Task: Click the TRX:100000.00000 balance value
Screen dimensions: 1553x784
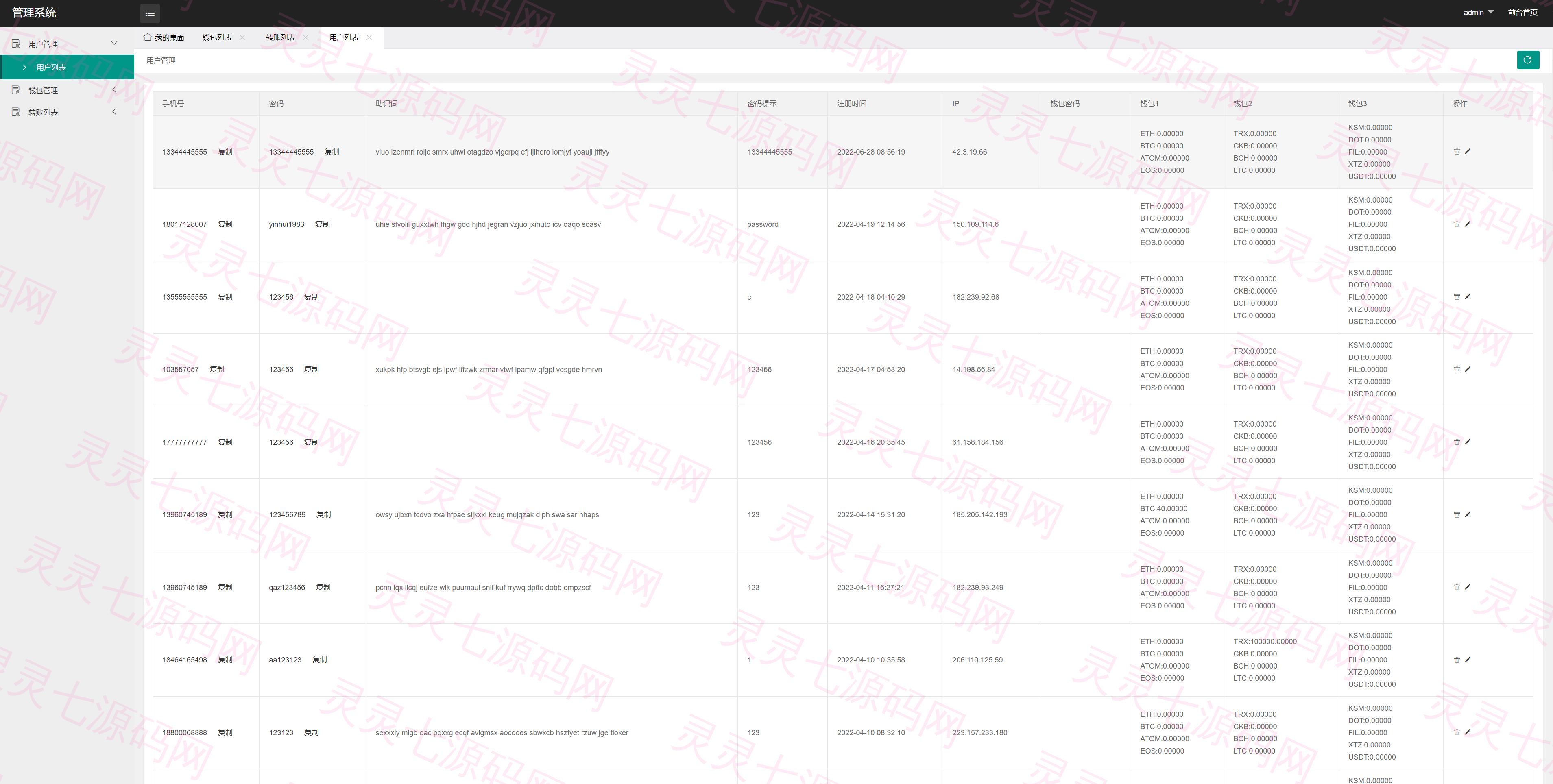Action: tap(1264, 641)
